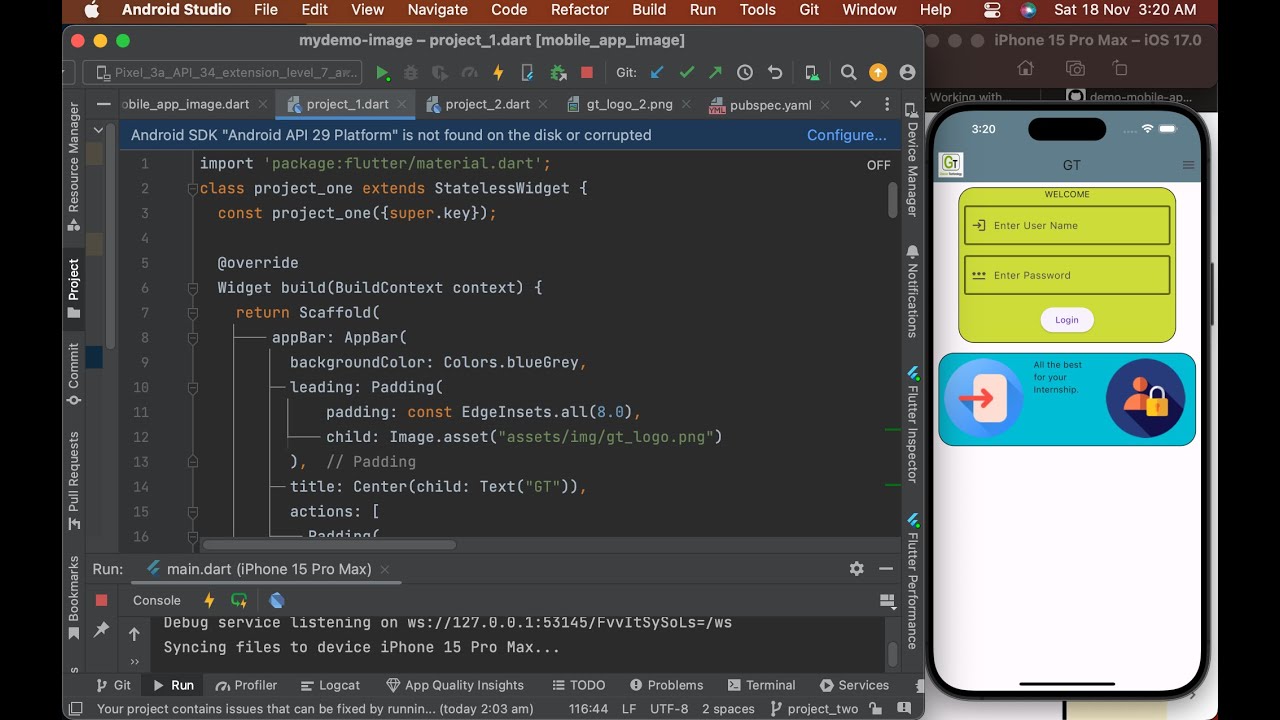Click the Rollback undo arrow icon
The image size is (1280, 720).
774,73
